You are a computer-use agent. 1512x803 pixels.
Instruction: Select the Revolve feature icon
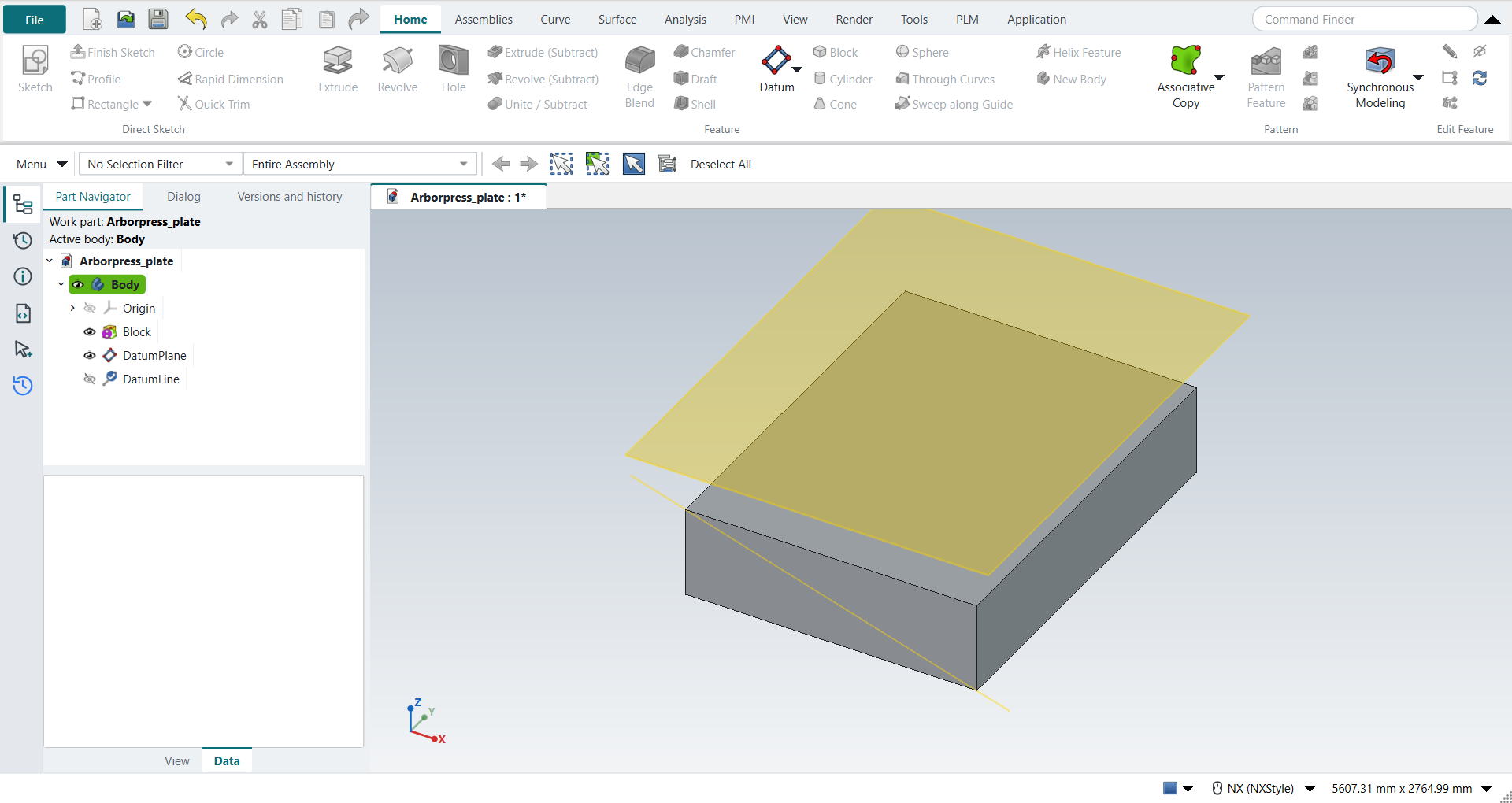coord(398,61)
